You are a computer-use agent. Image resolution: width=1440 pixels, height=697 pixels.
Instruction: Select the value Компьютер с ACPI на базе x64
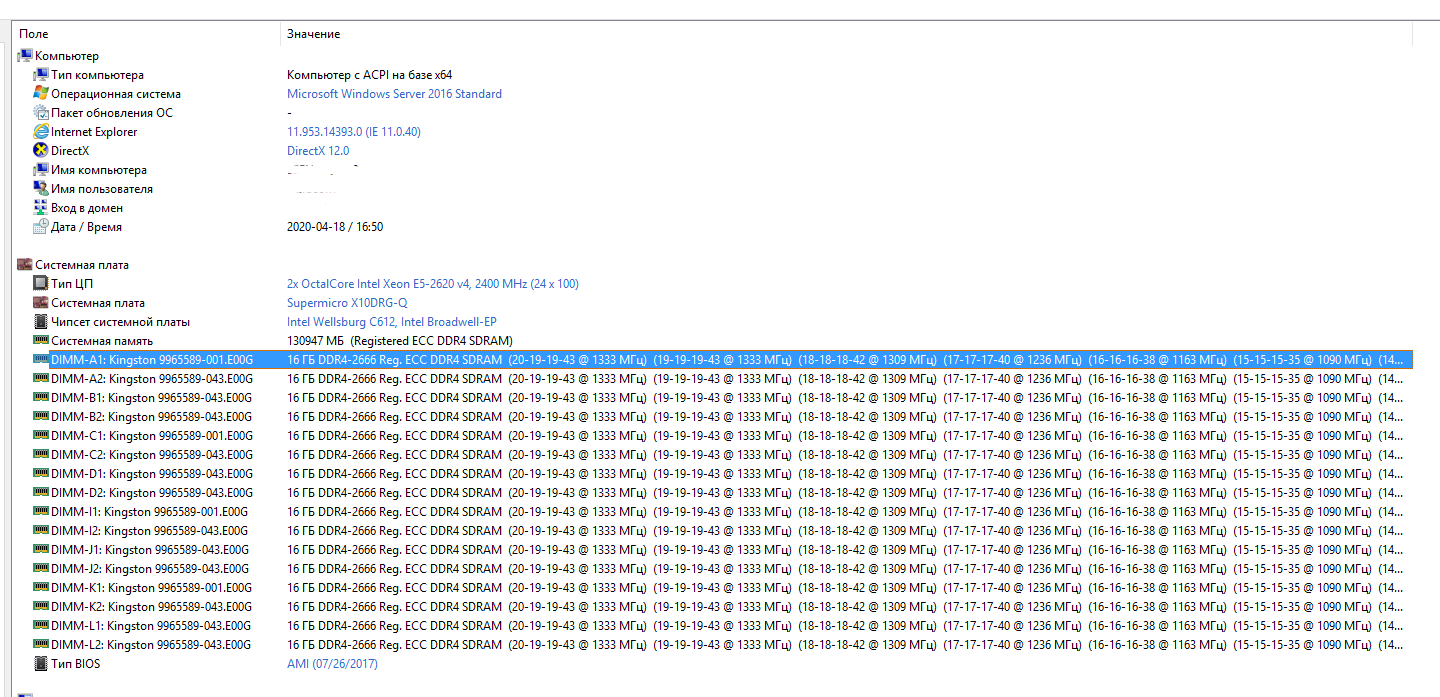pyautogui.click(x=369, y=75)
